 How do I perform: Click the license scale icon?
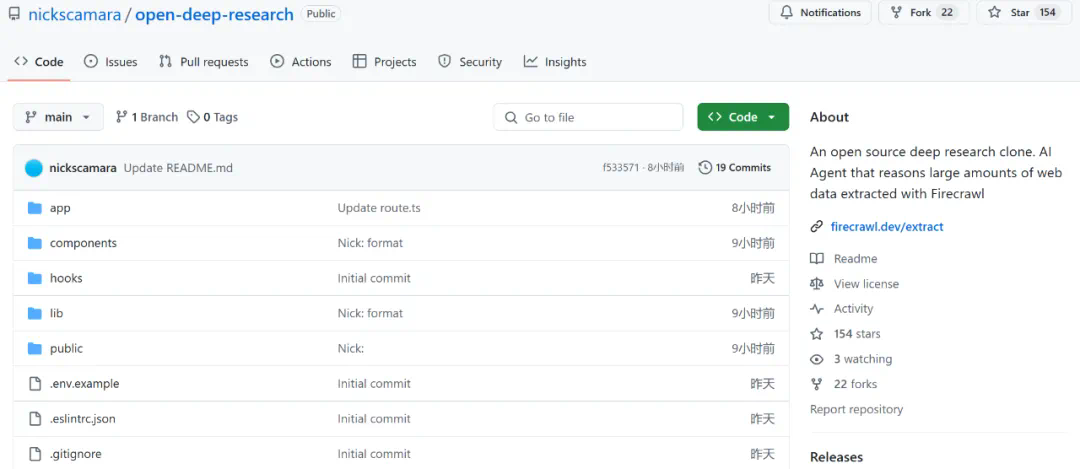(817, 284)
